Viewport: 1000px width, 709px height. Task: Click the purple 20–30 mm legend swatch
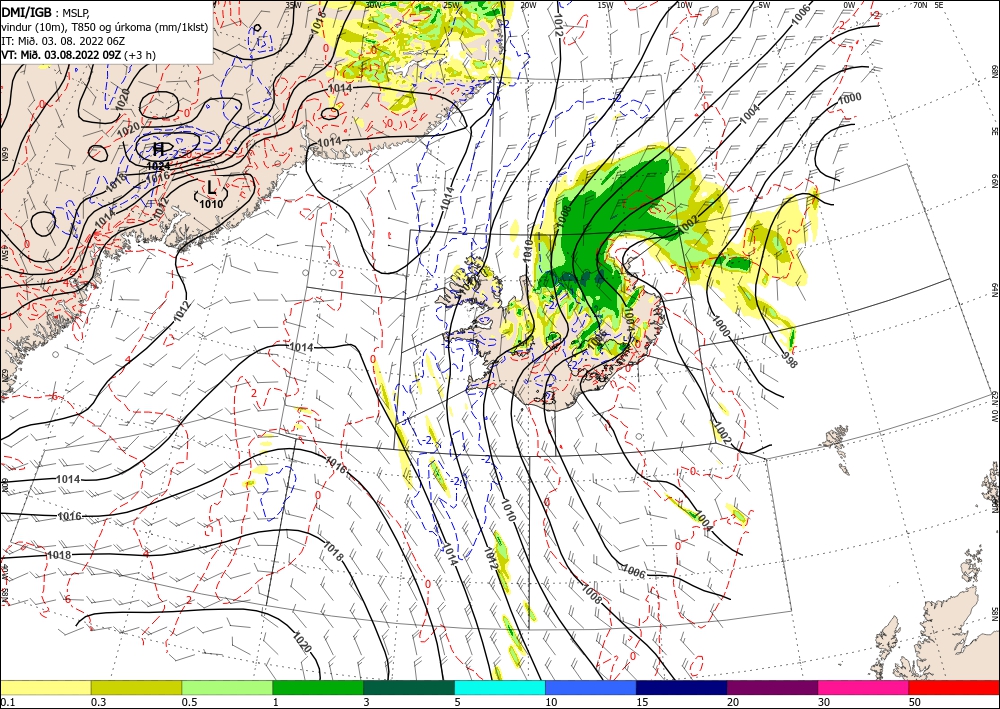pyautogui.click(x=772, y=687)
